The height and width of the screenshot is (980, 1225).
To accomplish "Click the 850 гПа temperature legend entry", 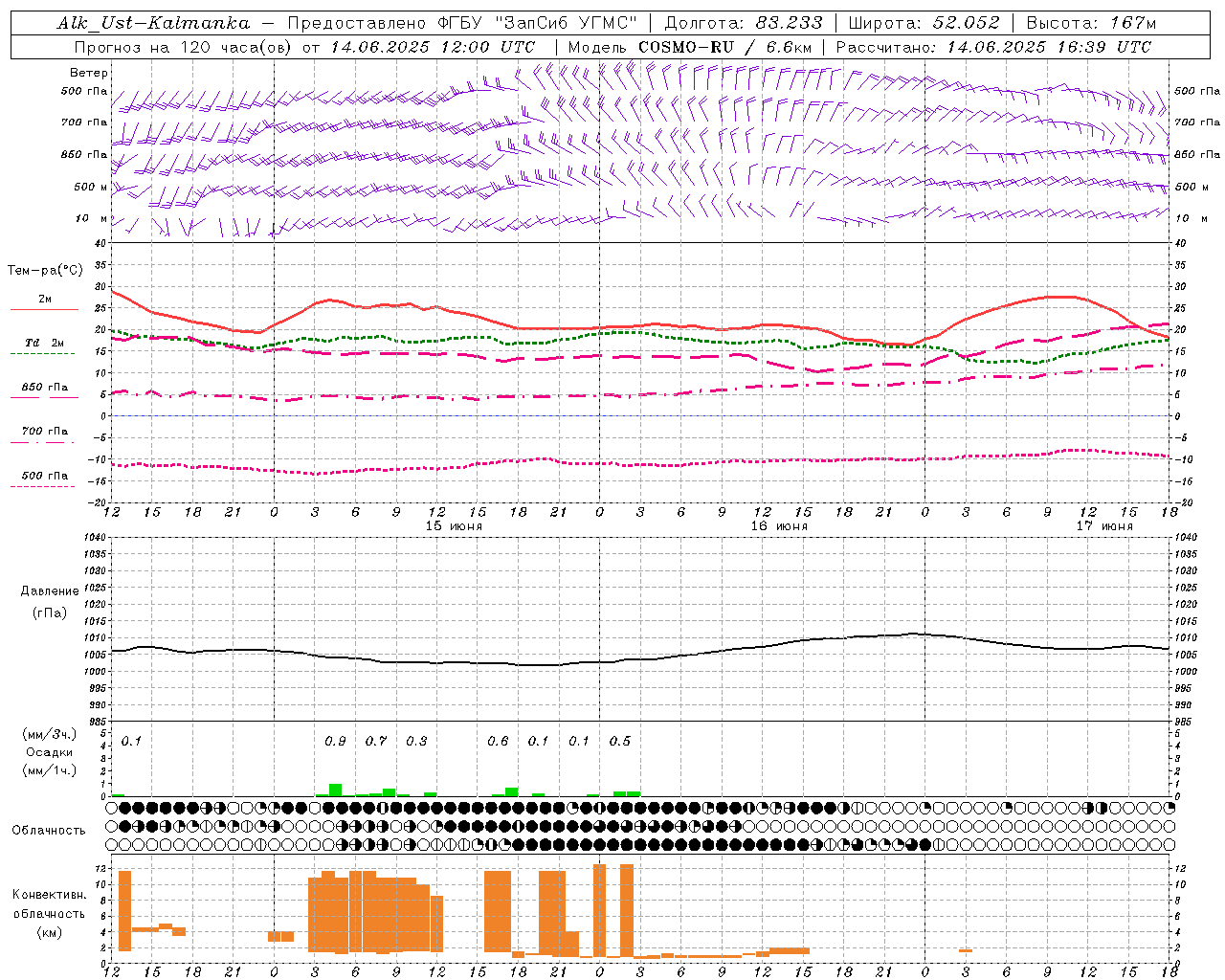I will (x=43, y=390).
